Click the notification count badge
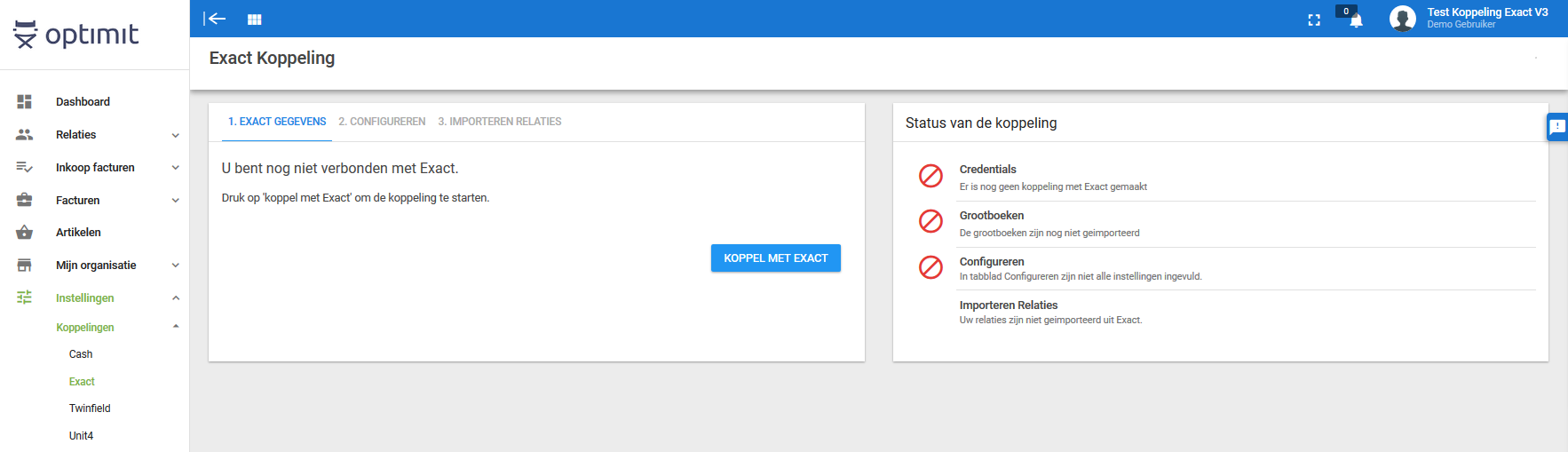 click(1346, 12)
